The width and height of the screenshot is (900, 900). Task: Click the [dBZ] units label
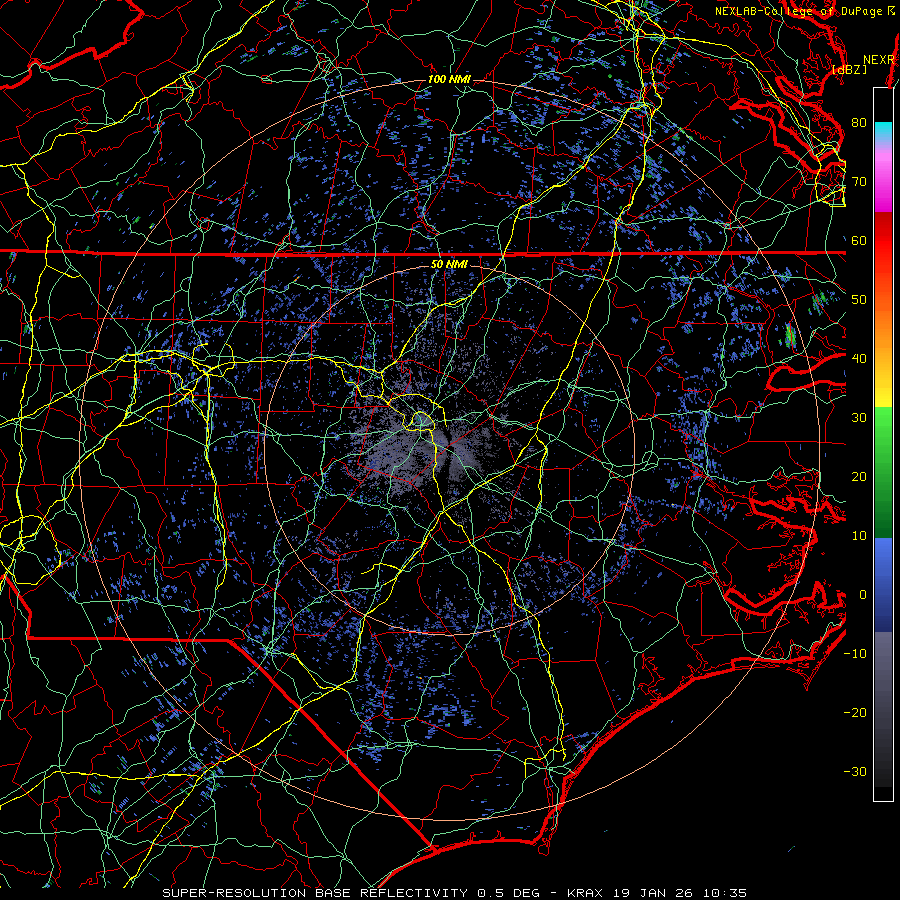(x=849, y=70)
